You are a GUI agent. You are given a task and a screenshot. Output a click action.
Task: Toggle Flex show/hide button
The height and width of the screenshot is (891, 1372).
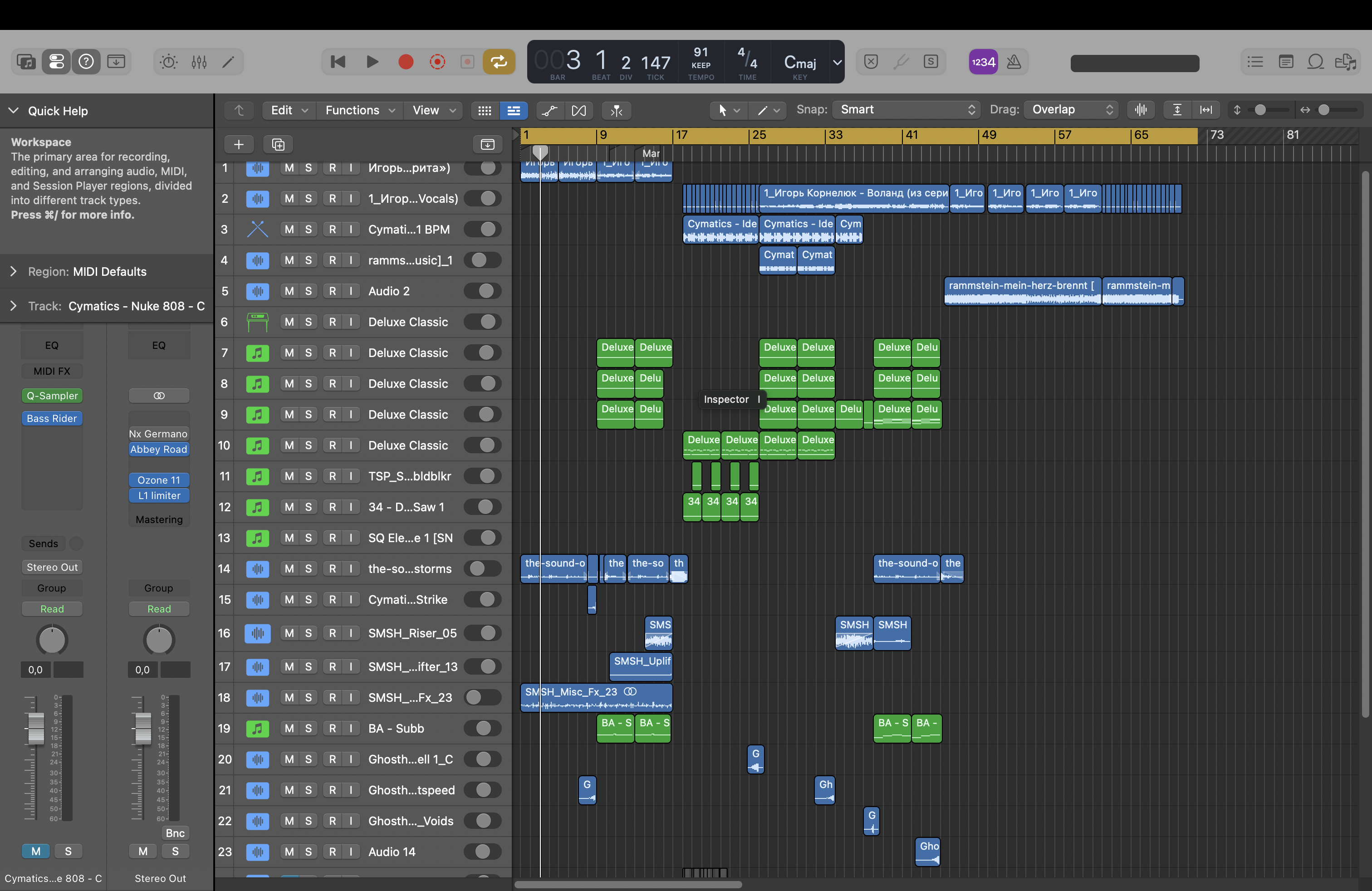(x=579, y=110)
